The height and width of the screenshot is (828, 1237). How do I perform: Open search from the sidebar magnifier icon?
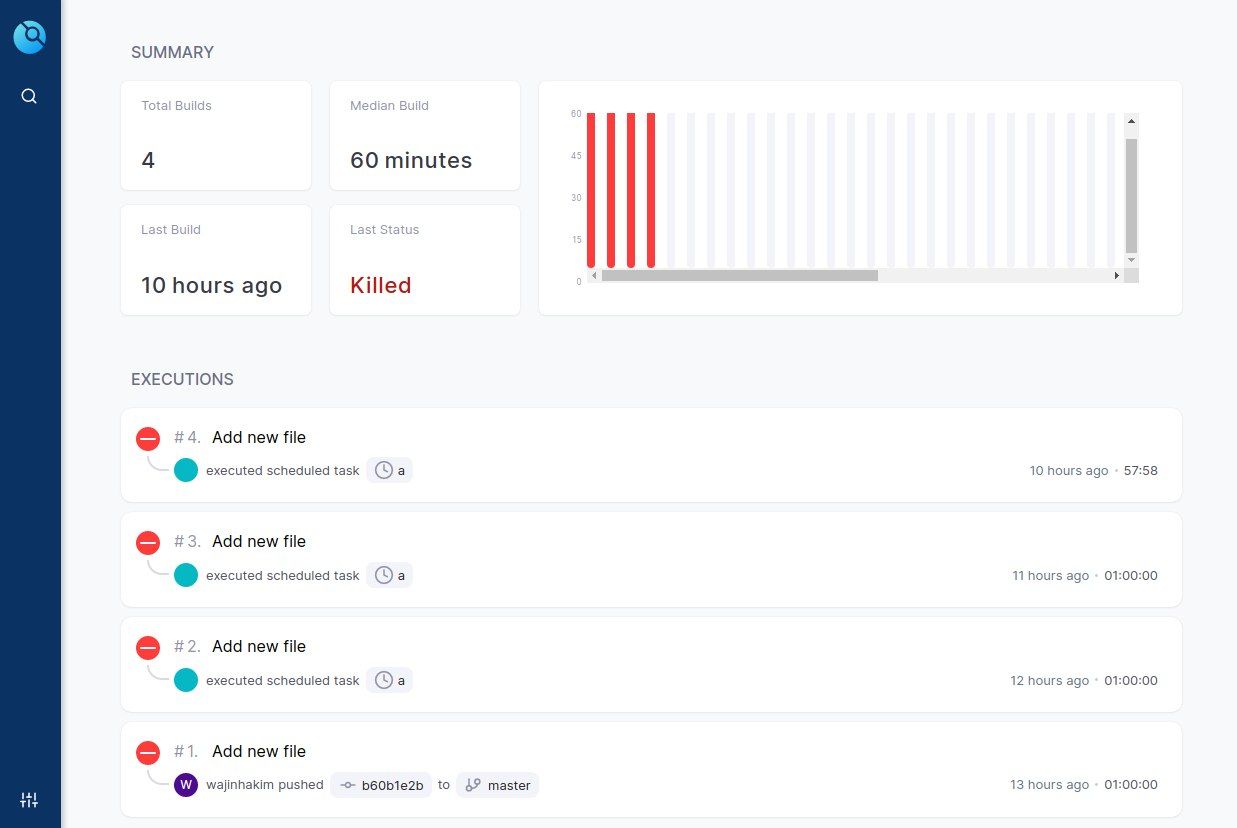[29, 97]
